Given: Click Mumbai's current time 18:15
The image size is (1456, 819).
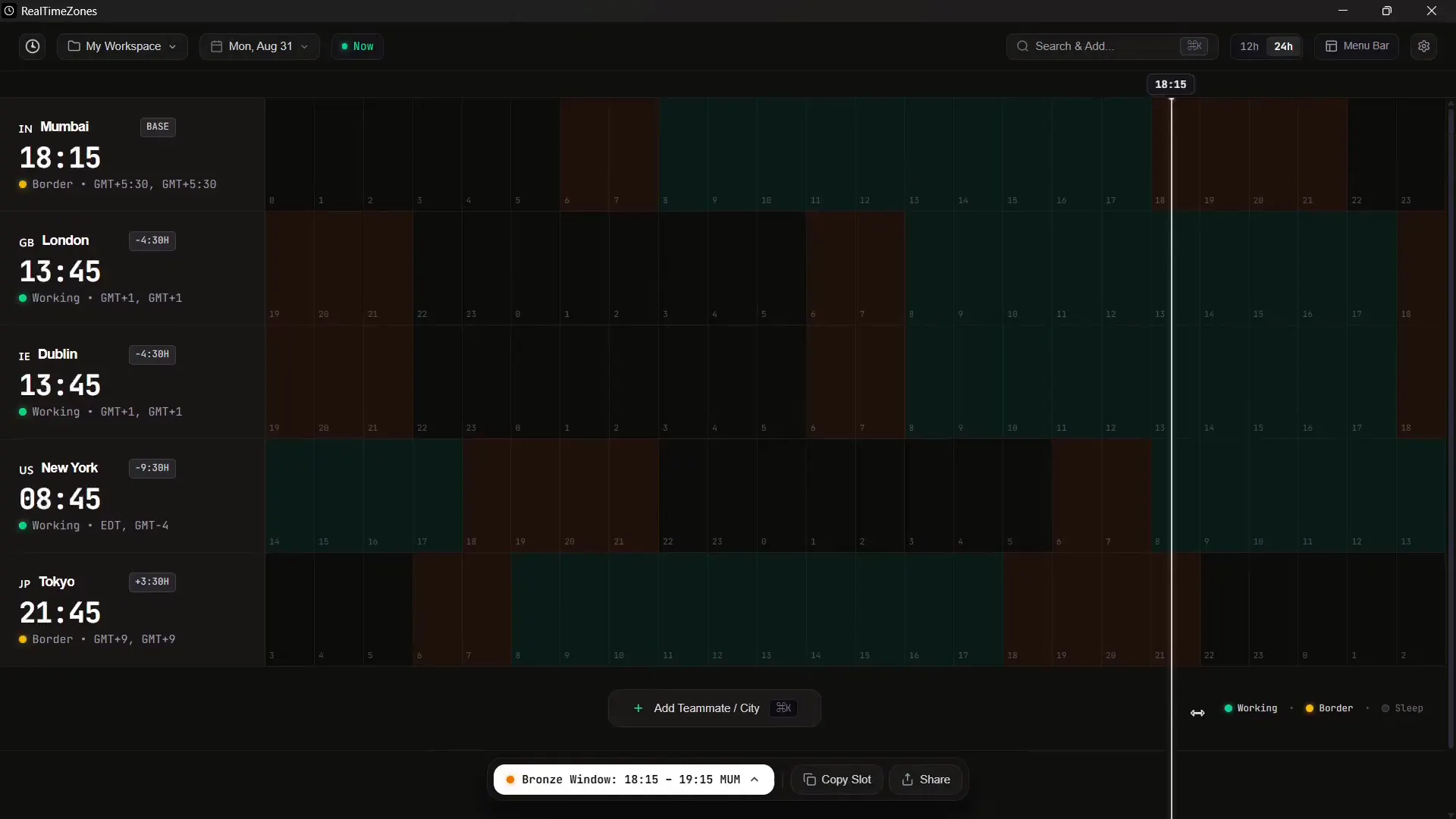Looking at the screenshot, I should 60,158.
